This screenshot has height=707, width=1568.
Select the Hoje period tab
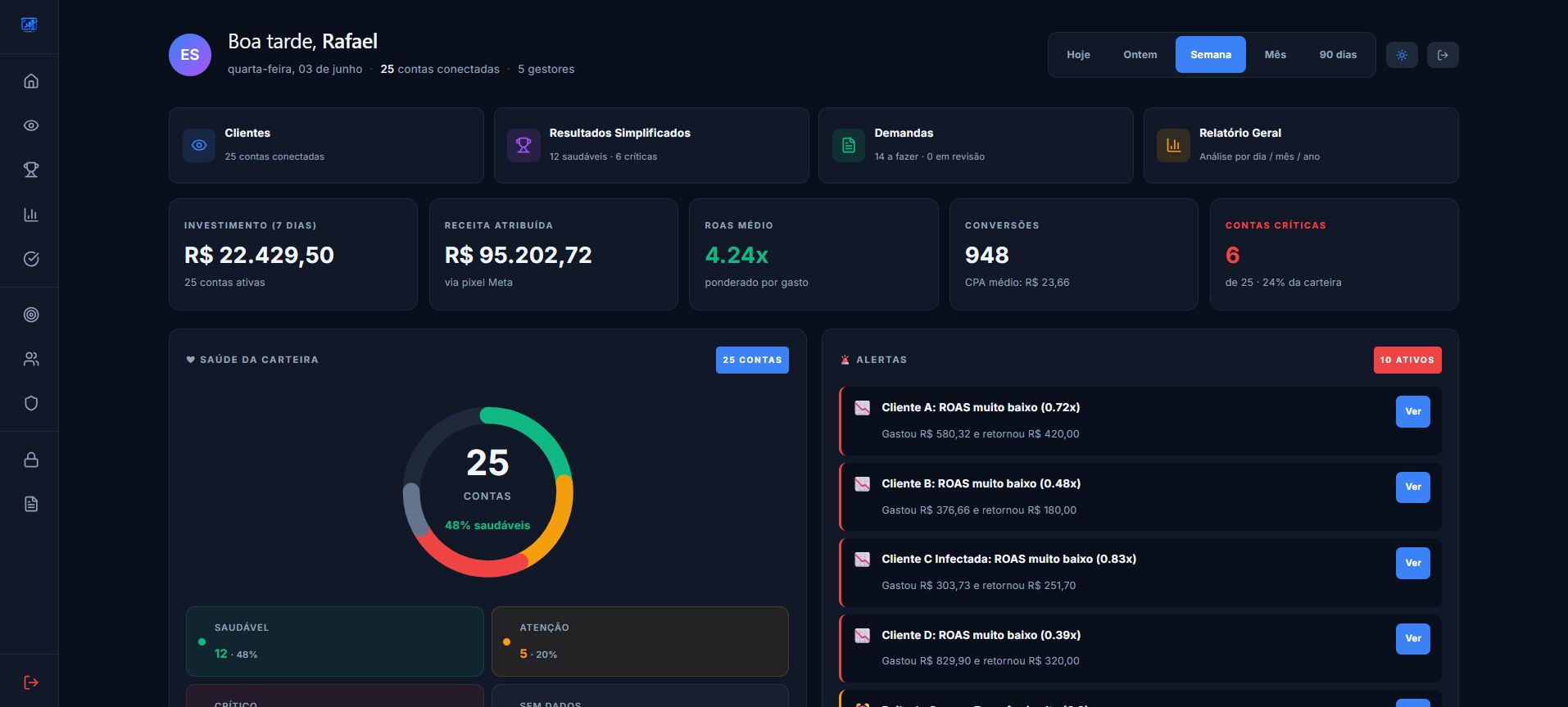1078,55
